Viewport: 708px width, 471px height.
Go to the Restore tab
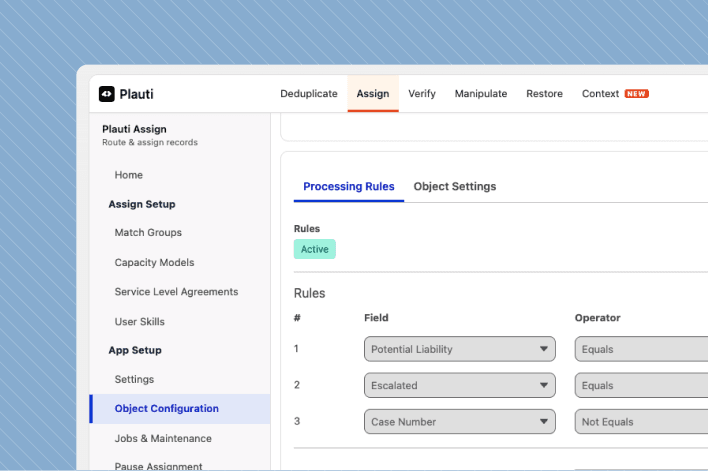pyautogui.click(x=545, y=93)
